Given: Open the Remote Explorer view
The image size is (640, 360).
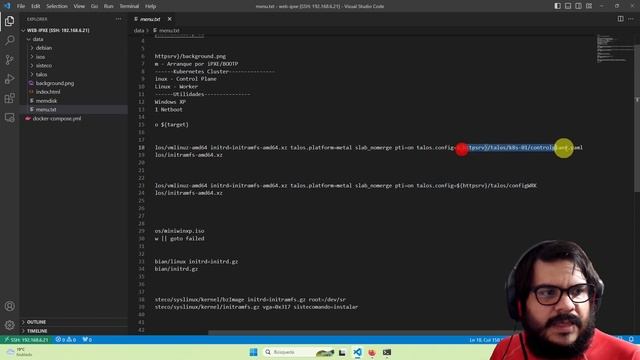Looking at the screenshot, I should click(x=9, y=118).
